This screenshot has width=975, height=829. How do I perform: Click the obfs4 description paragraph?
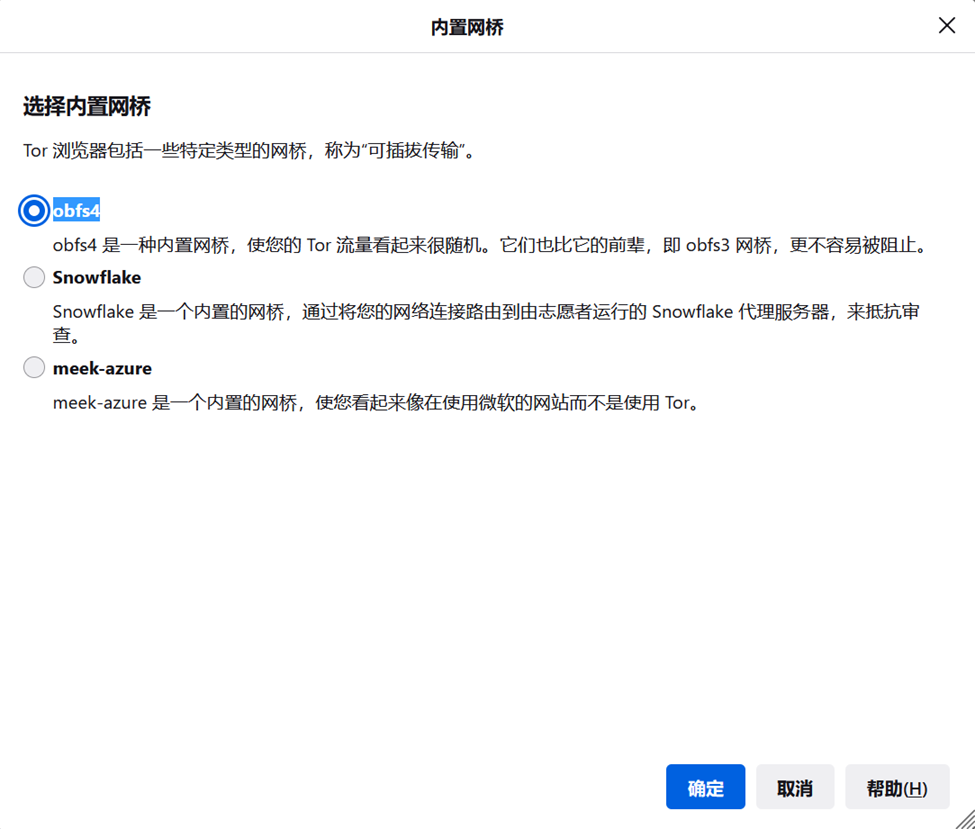tap(490, 245)
